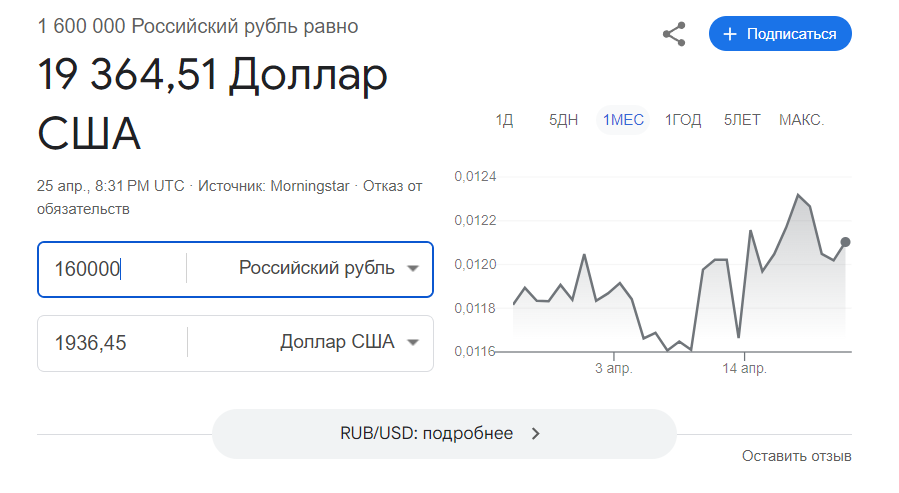Select the 1МЕС time range tab

coord(623,120)
